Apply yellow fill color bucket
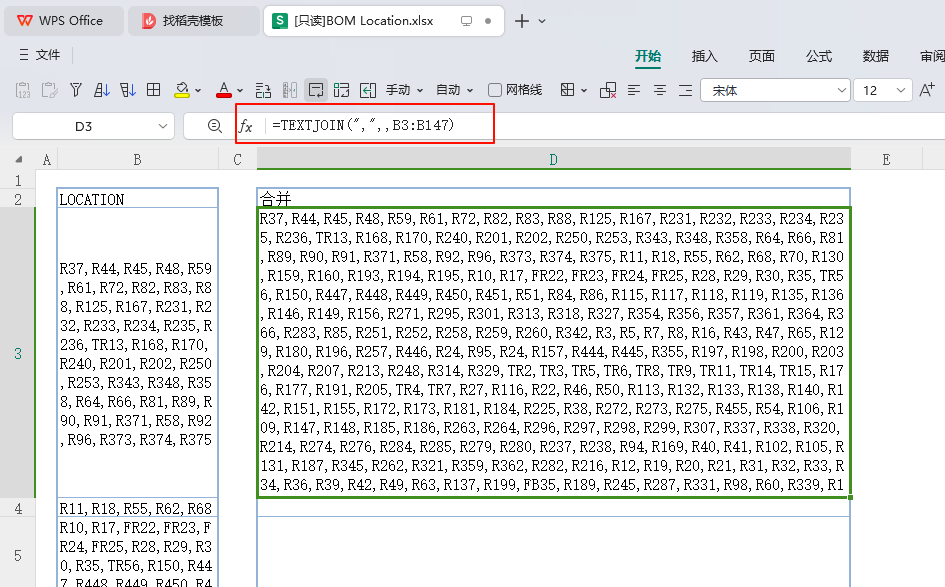The width and height of the screenshot is (945, 587). [181, 90]
